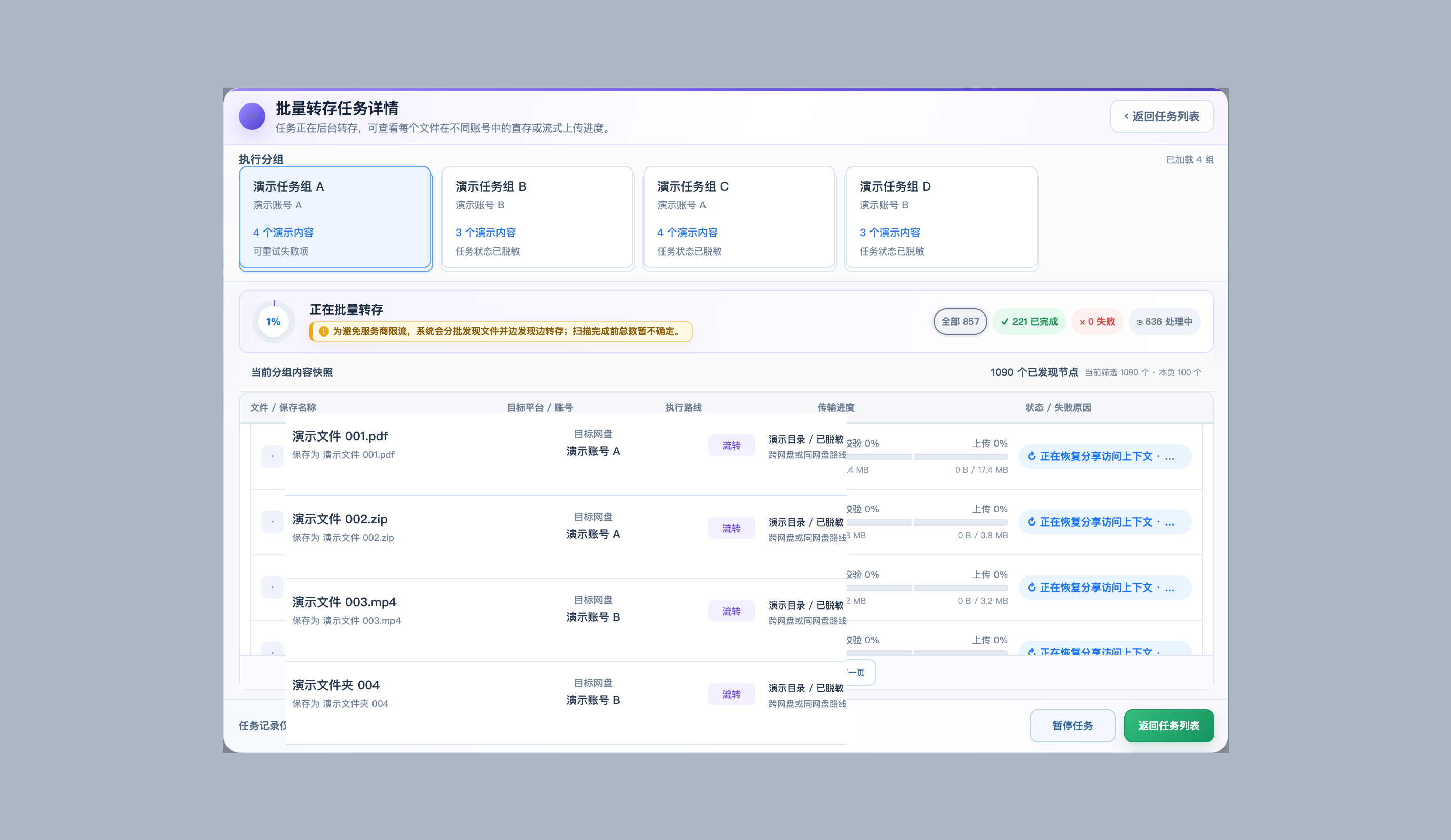Viewport: 1451px width, 840px height.
Task: Filter by 全部 857
Action: coord(960,321)
